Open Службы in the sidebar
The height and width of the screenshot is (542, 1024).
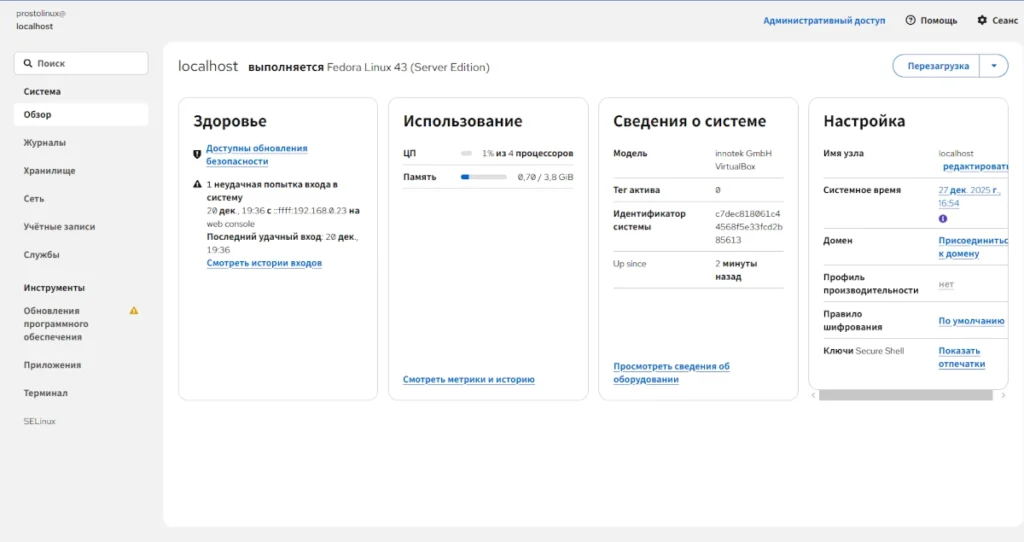coord(81,255)
